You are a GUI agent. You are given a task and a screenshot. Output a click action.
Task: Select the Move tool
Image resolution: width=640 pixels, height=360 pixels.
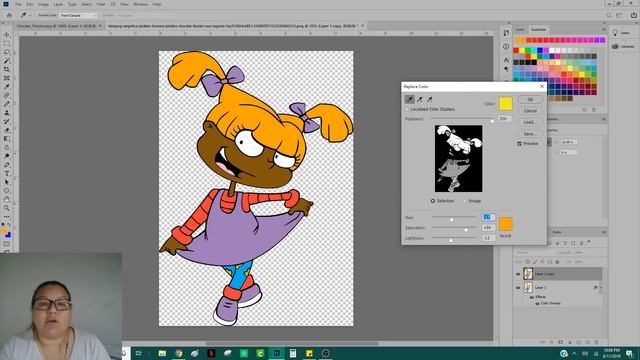coord(7,35)
